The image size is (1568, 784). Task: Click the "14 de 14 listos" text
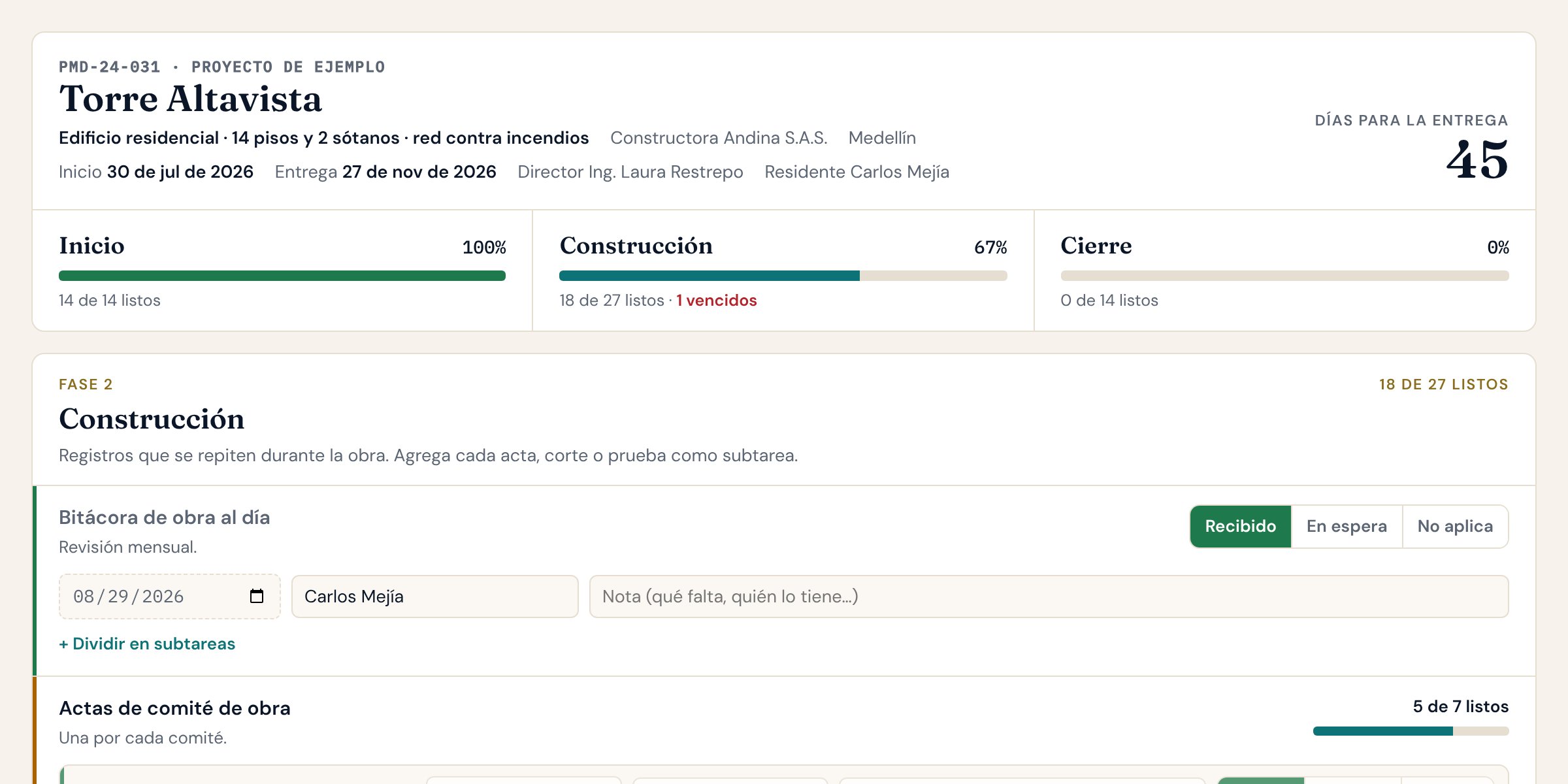(x=110, y=301)
